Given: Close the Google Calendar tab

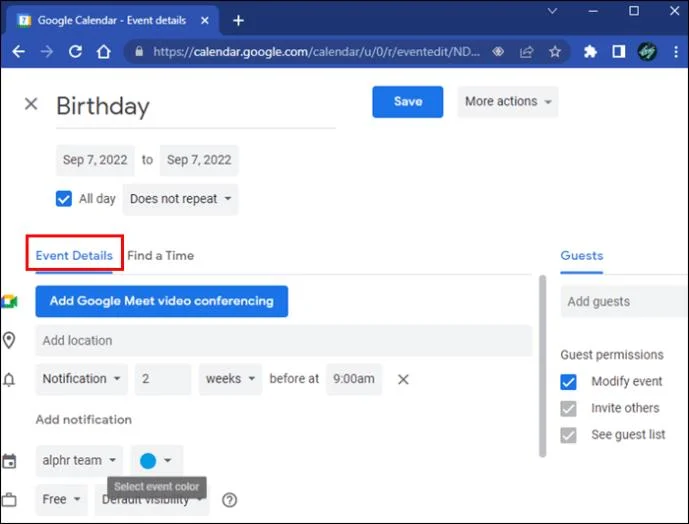Looking at the screenshot, I should pyautogui.click(x=204, y=20).
